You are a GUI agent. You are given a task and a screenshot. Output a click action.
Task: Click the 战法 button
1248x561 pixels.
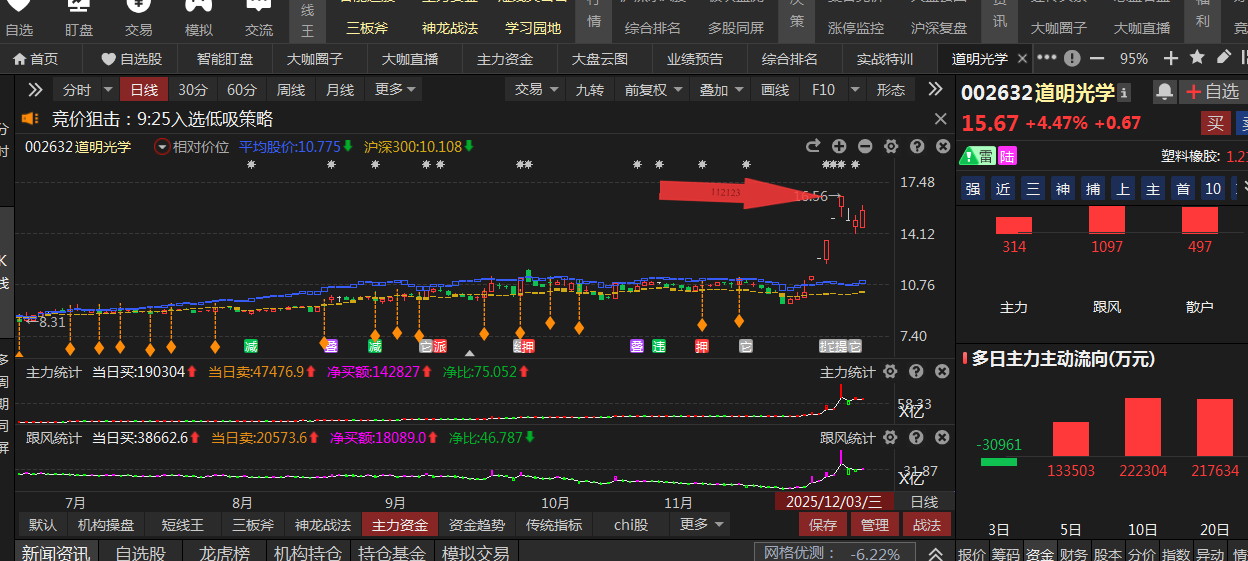pos(927,524)
